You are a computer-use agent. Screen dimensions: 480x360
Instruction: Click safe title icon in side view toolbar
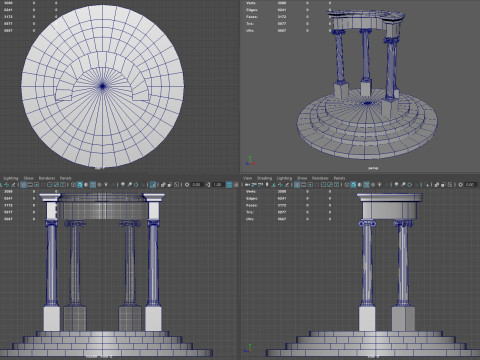[x=336, y=185]
